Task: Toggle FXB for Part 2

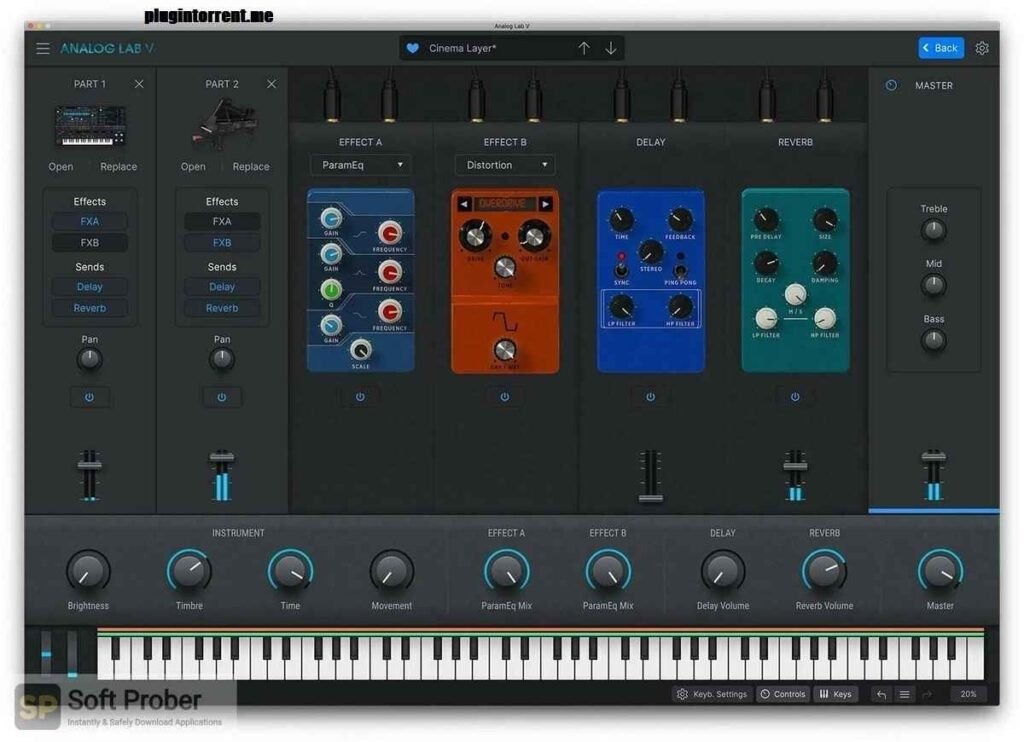Action: [x=222, y=242]
